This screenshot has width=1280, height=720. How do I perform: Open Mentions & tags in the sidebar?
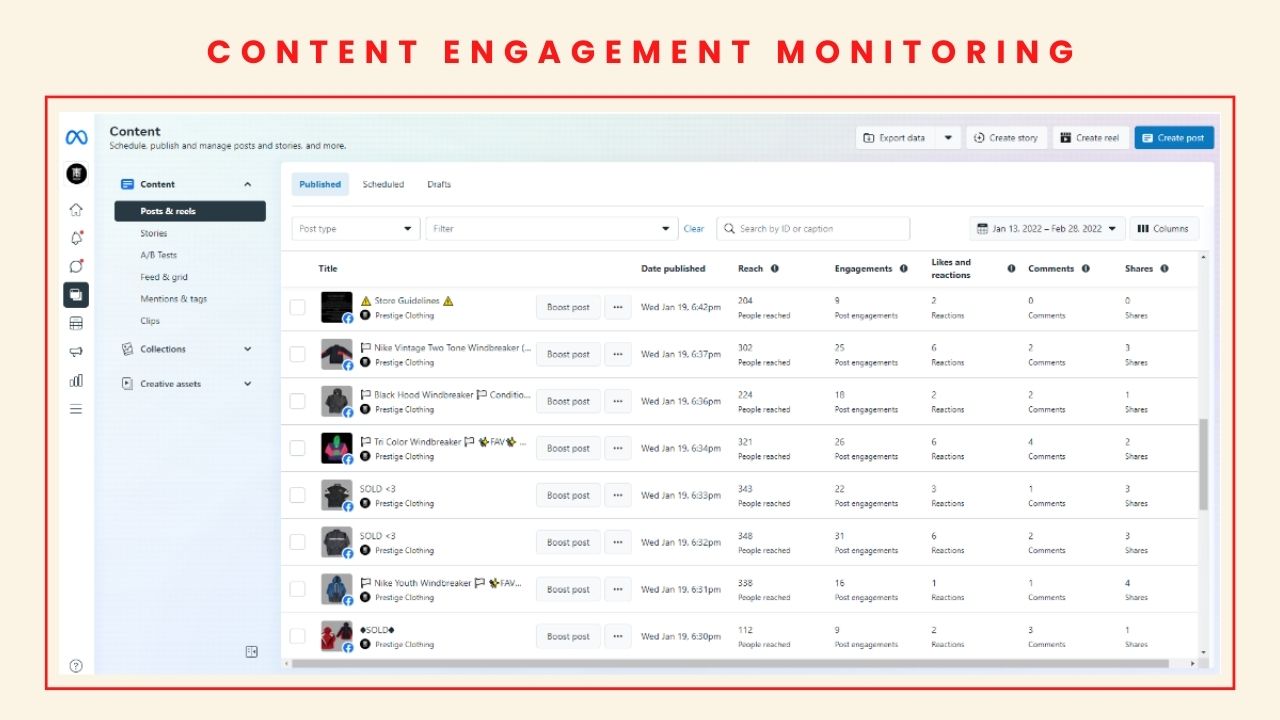[174, 299]
